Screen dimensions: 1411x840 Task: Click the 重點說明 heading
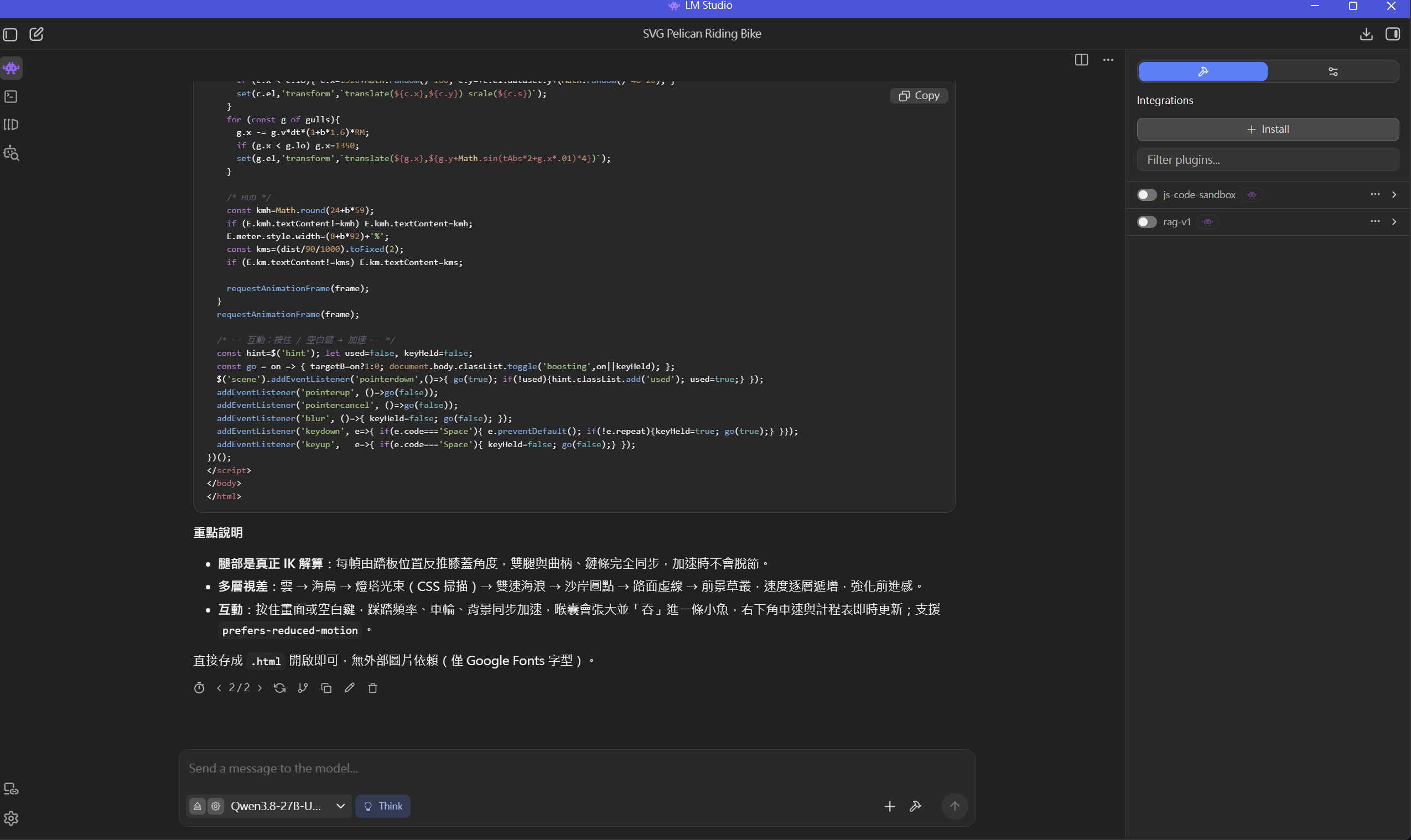pos(218,533)
